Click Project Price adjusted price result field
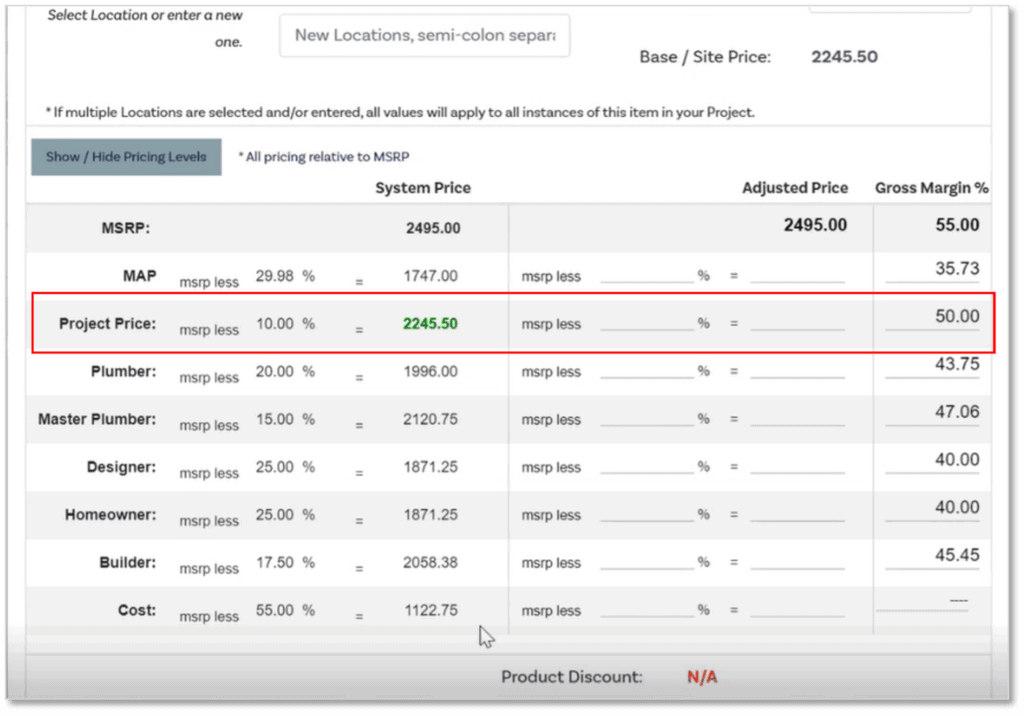 [x=797, y=323]
